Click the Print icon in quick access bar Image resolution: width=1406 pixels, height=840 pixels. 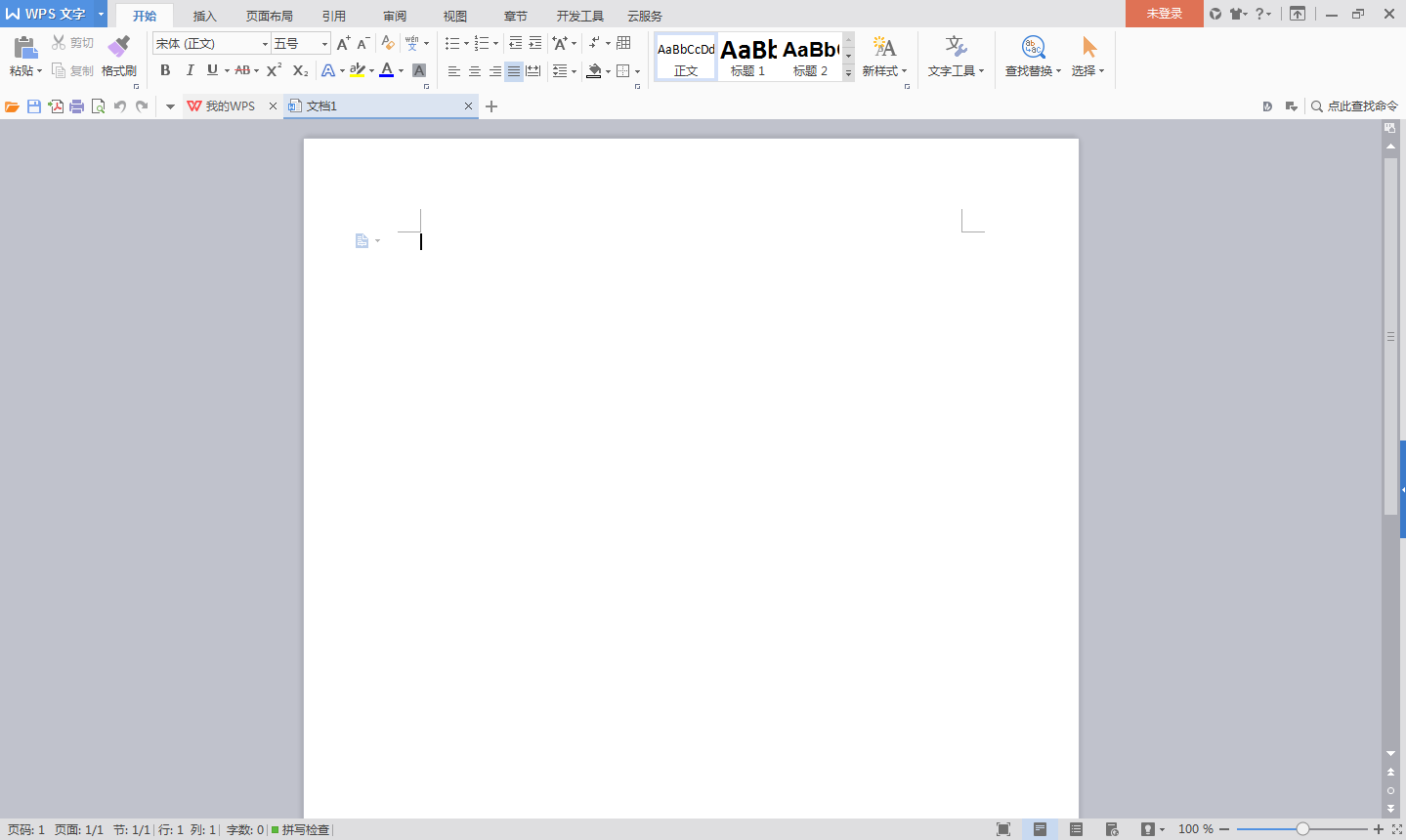pyautogui.click(x=76, y=106)
